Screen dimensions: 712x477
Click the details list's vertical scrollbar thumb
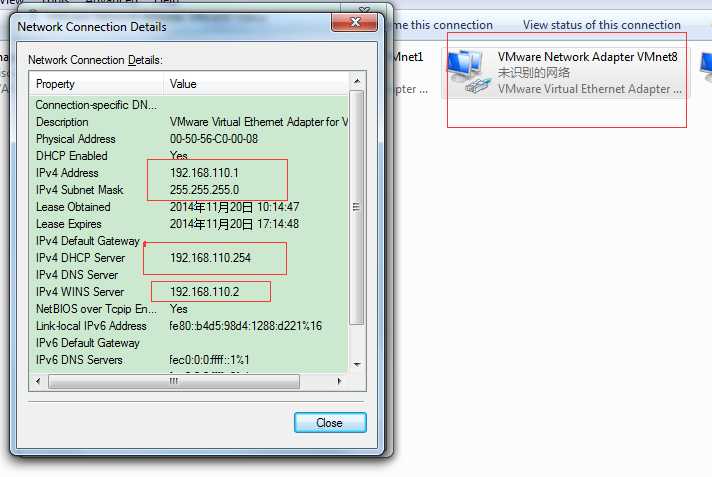(x=357, y=208)
